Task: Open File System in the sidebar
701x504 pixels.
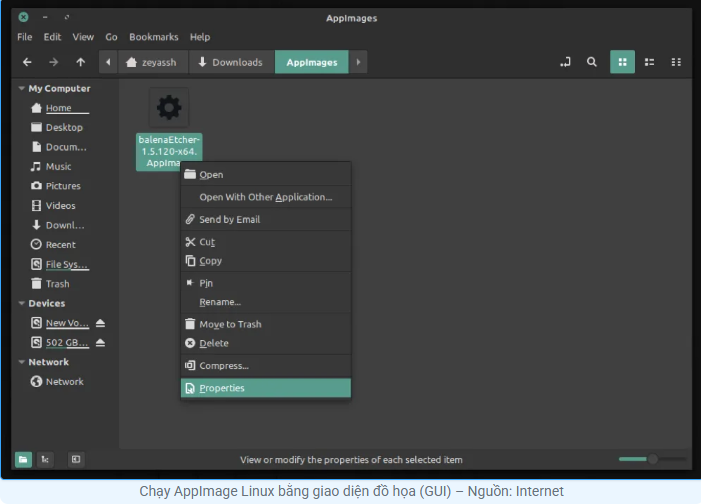Action: click(59, 264)
